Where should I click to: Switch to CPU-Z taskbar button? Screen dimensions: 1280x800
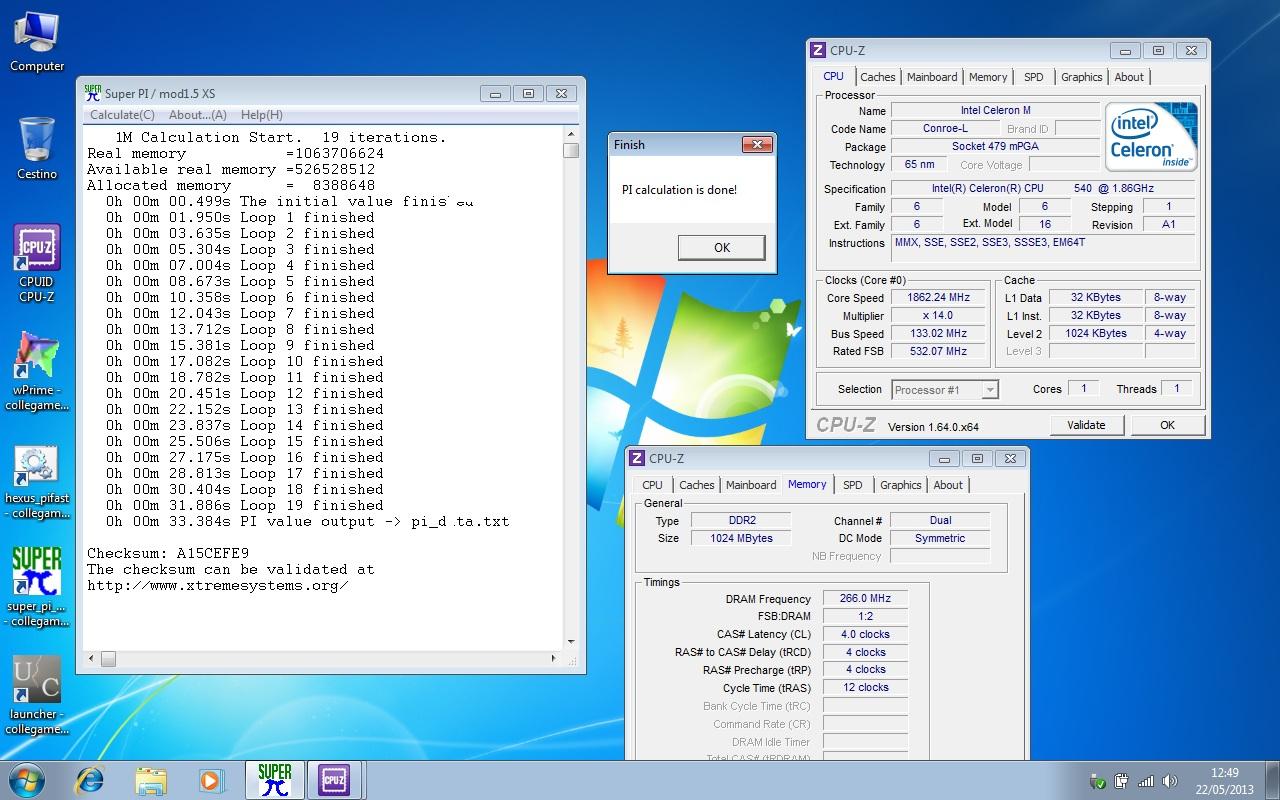click(x=333, y=779)
